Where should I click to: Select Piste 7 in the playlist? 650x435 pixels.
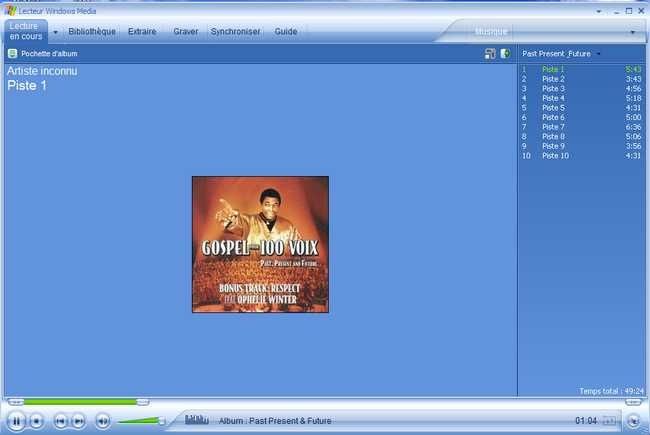[x=582, y=127]
